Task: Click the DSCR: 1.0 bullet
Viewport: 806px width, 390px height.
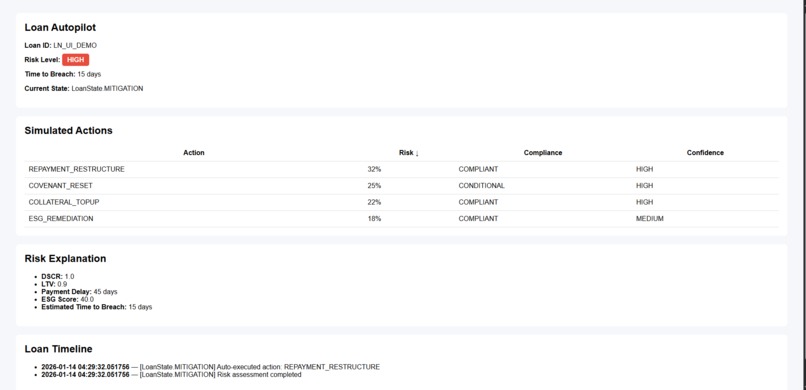Action: click(58, 276)
